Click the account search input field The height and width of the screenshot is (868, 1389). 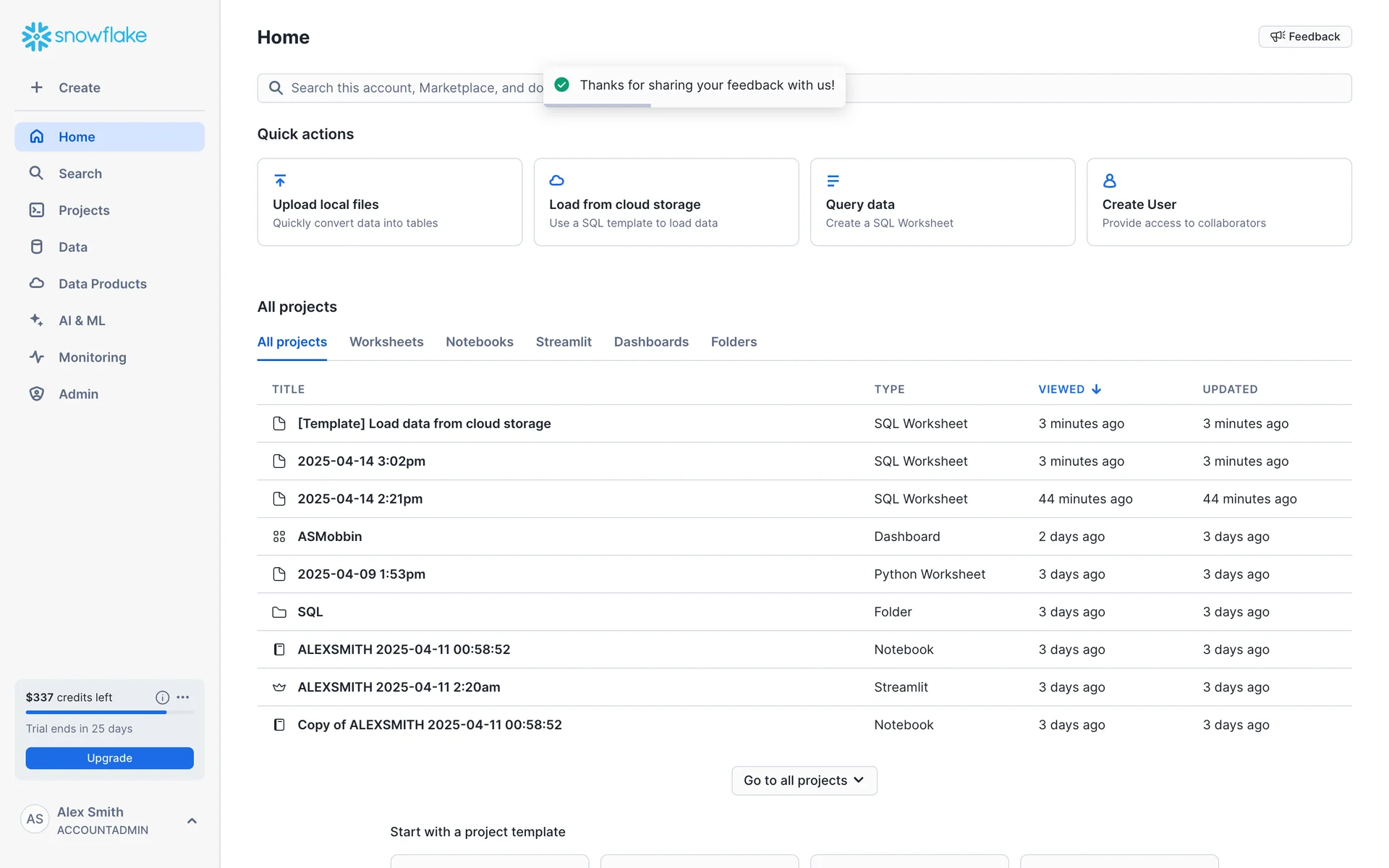pos(405,88)
